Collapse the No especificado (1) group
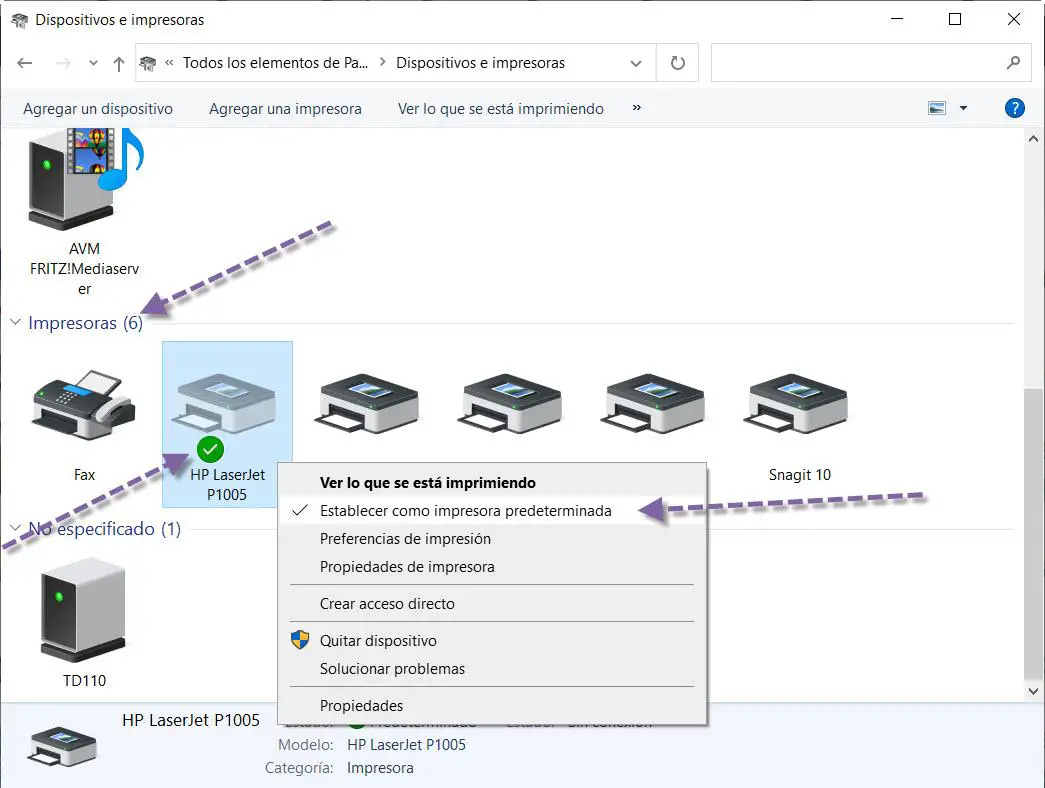 point(16,529)
